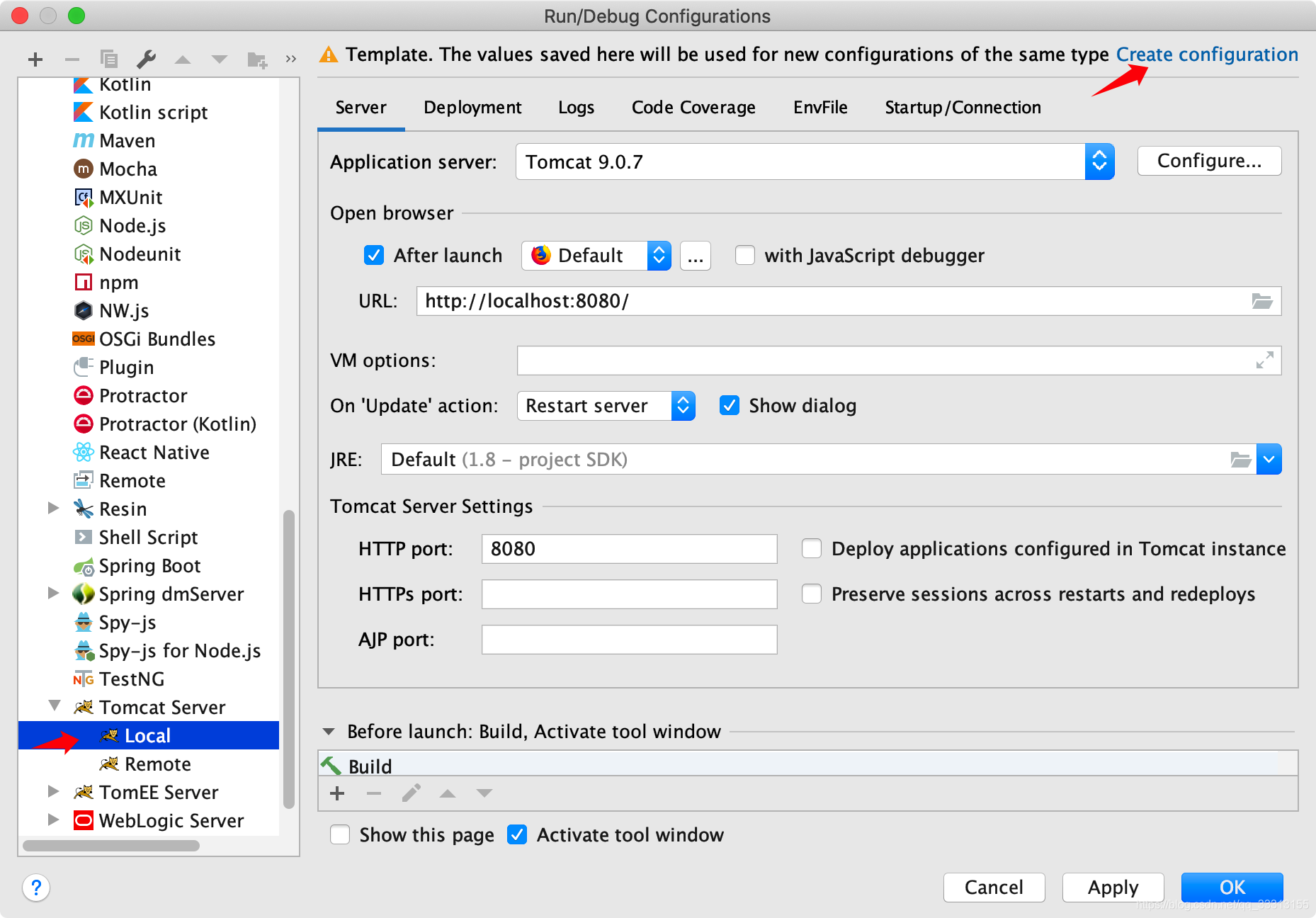Toggle the After launch checkbox
Screen dimensions: 1316x918
374,255
